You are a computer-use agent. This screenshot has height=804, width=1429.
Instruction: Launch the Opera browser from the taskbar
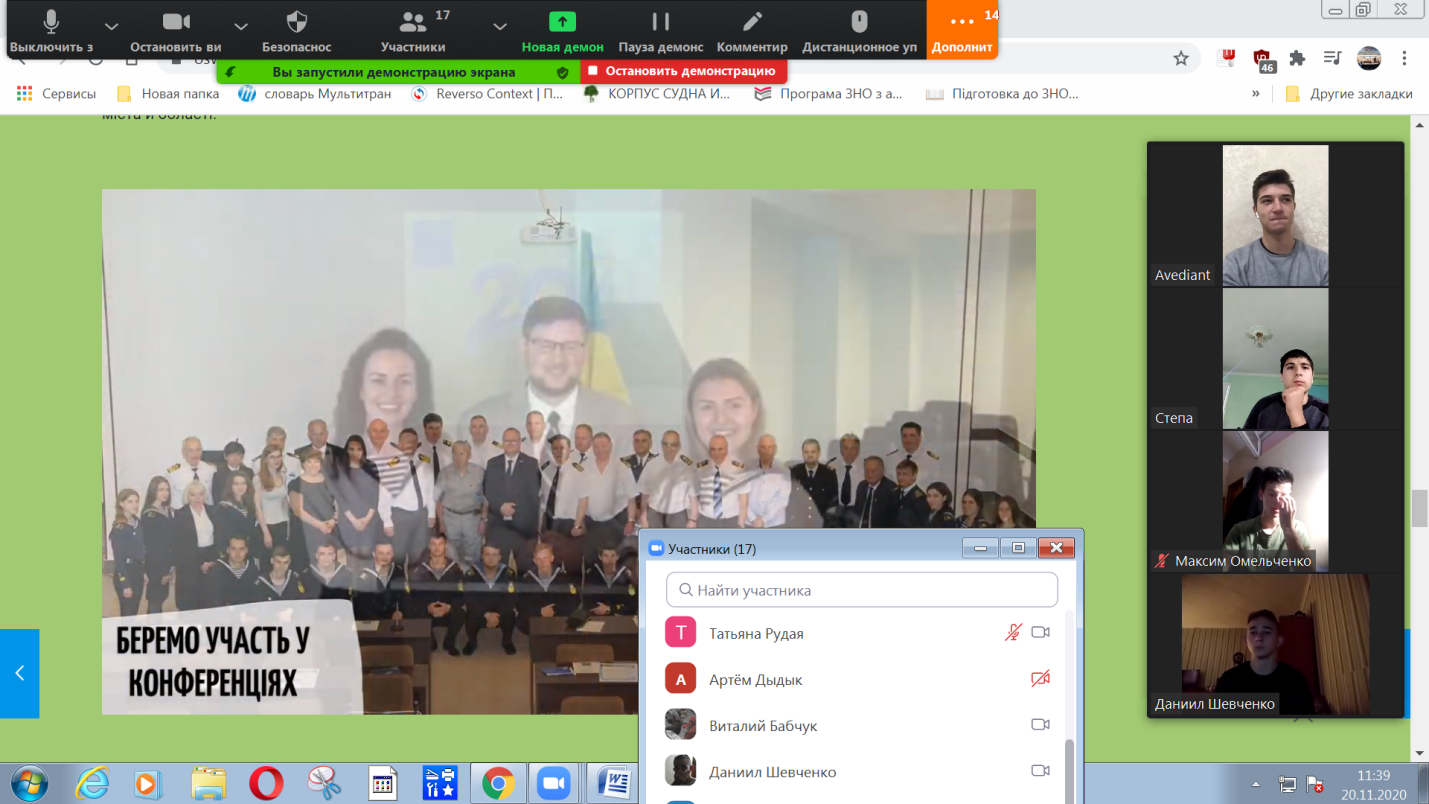[266, 784]
